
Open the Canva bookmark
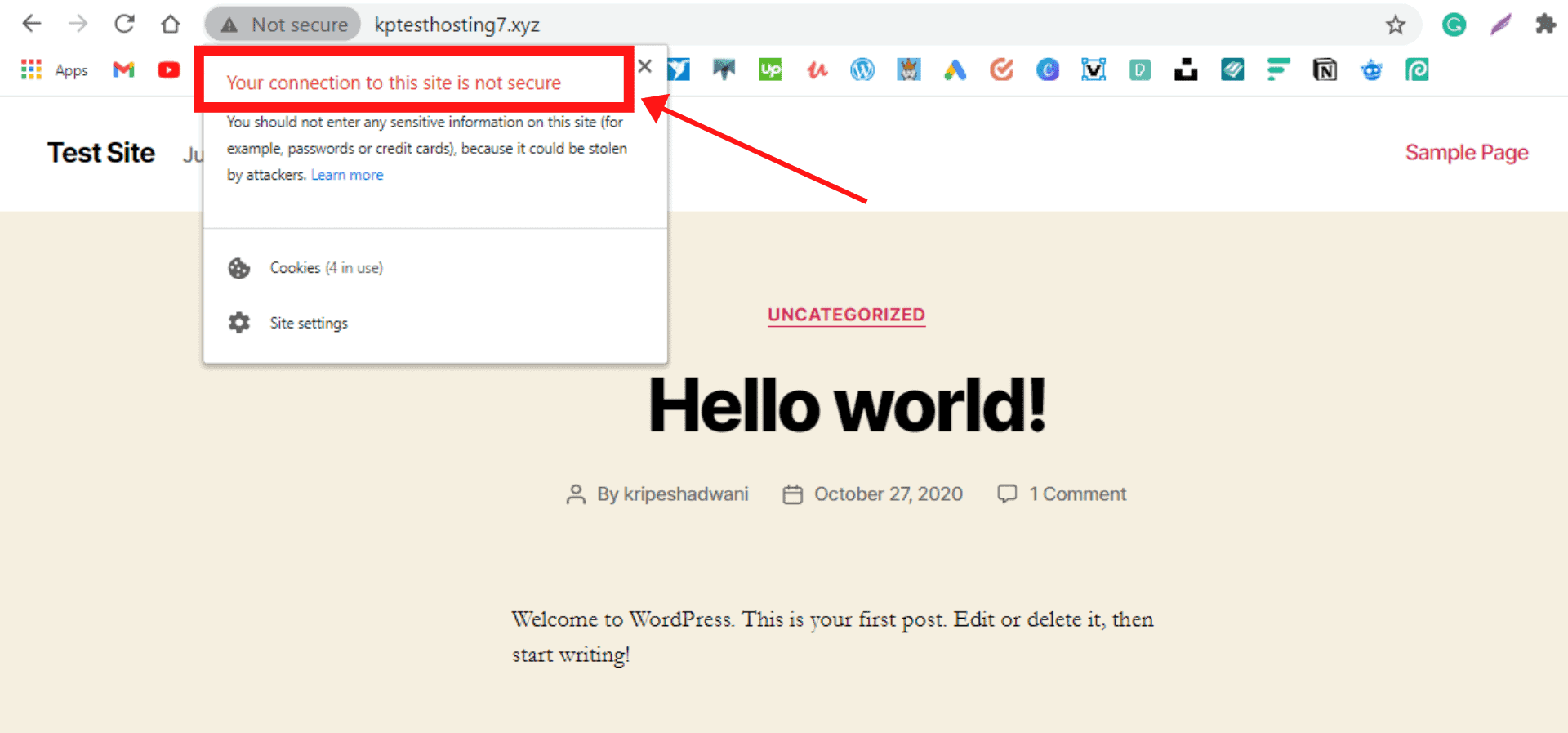[x=1048, y=69]
